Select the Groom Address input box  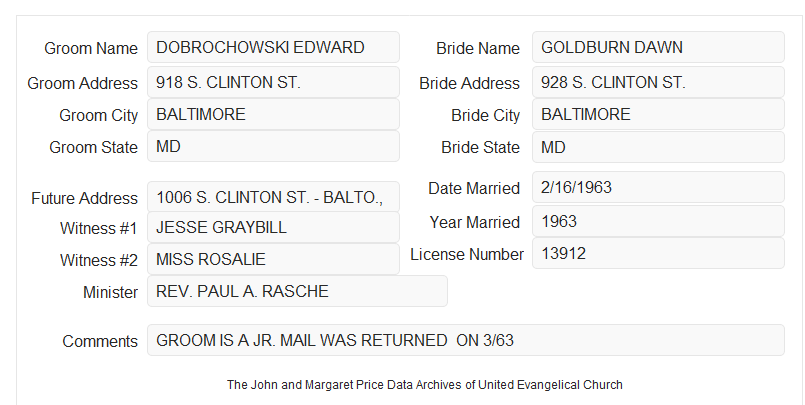(273, 82)
